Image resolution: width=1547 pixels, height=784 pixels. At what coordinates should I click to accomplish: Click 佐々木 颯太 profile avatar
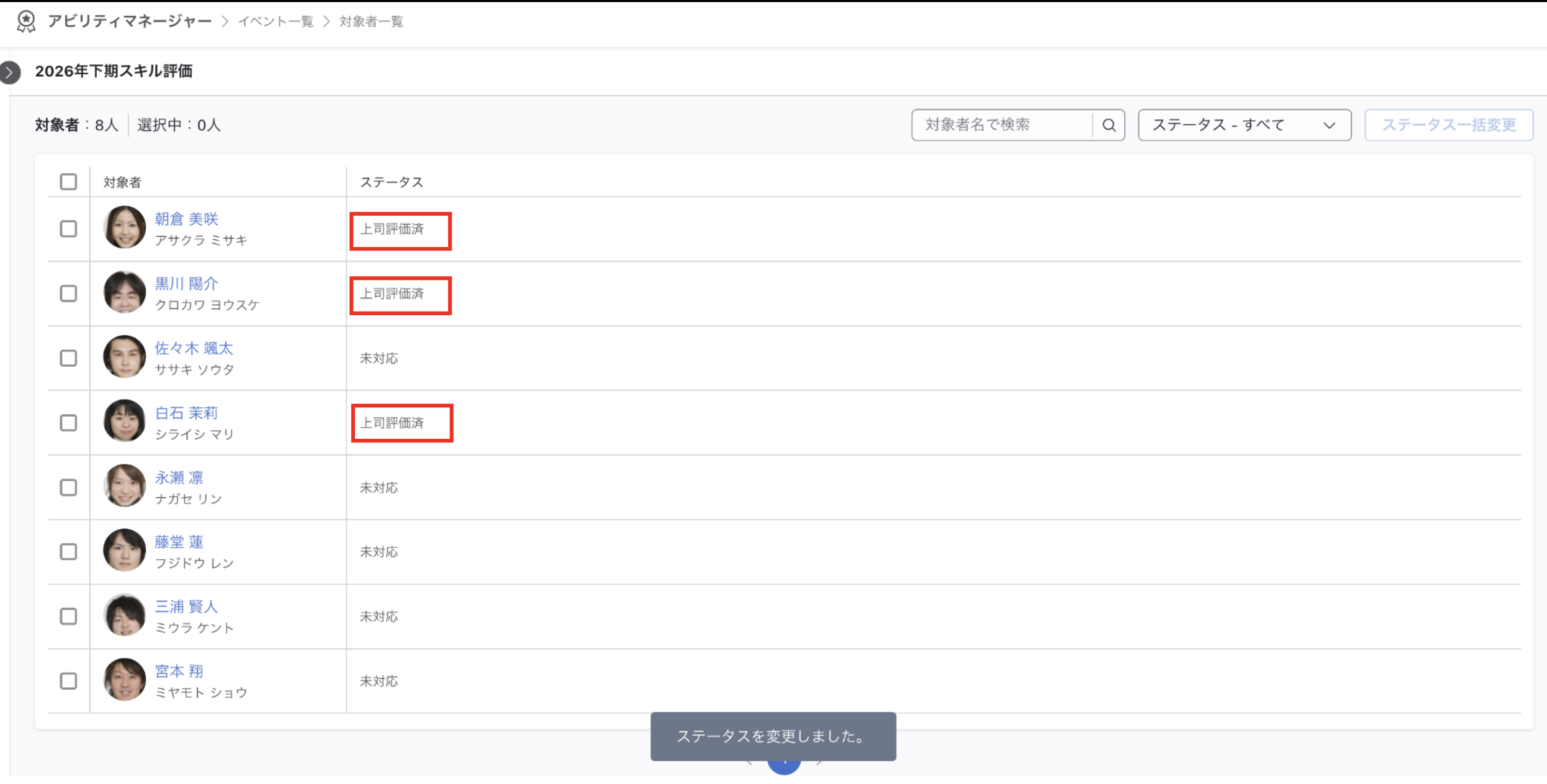(x=124, y=357)
